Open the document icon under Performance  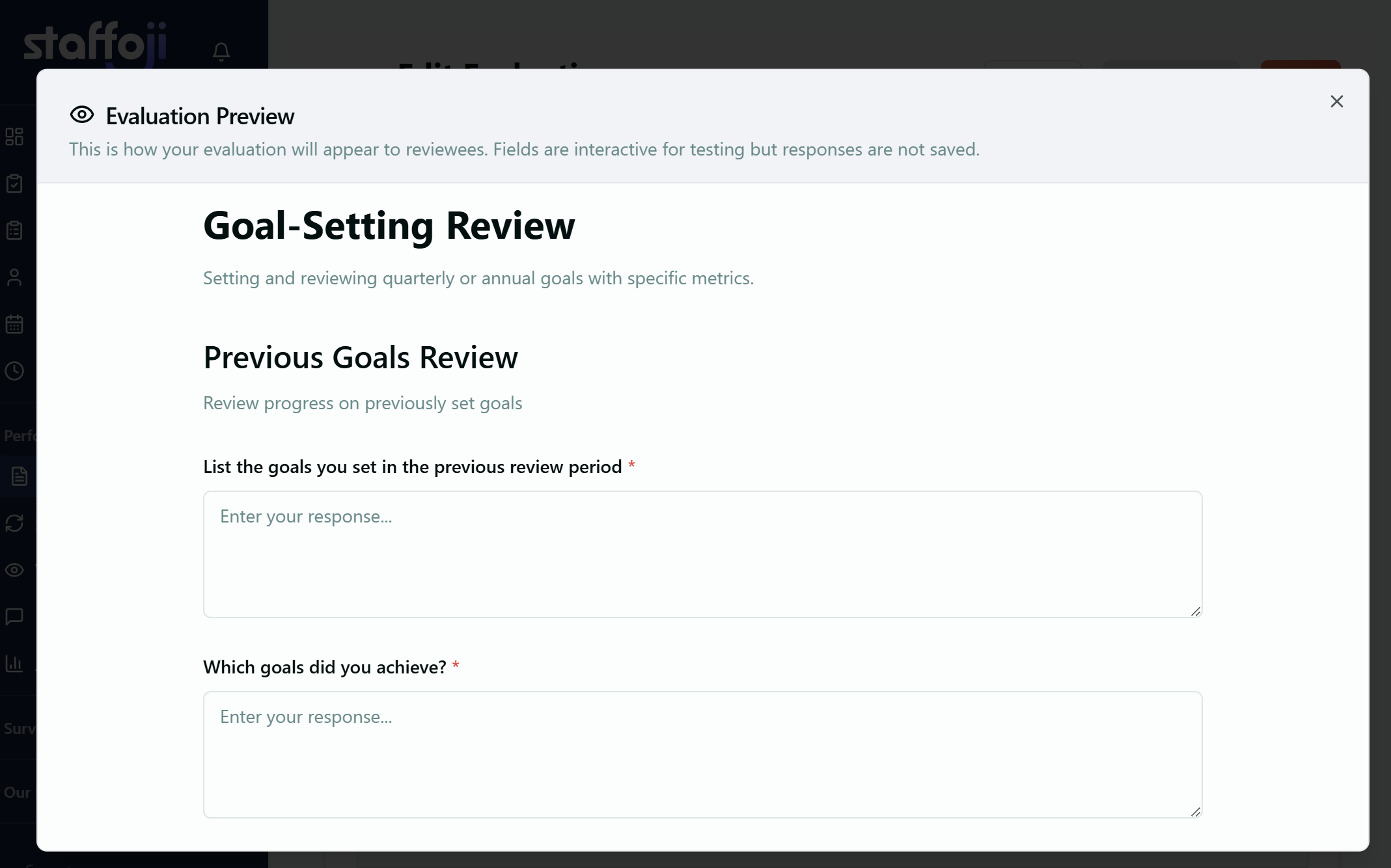[x=18, y=476]
